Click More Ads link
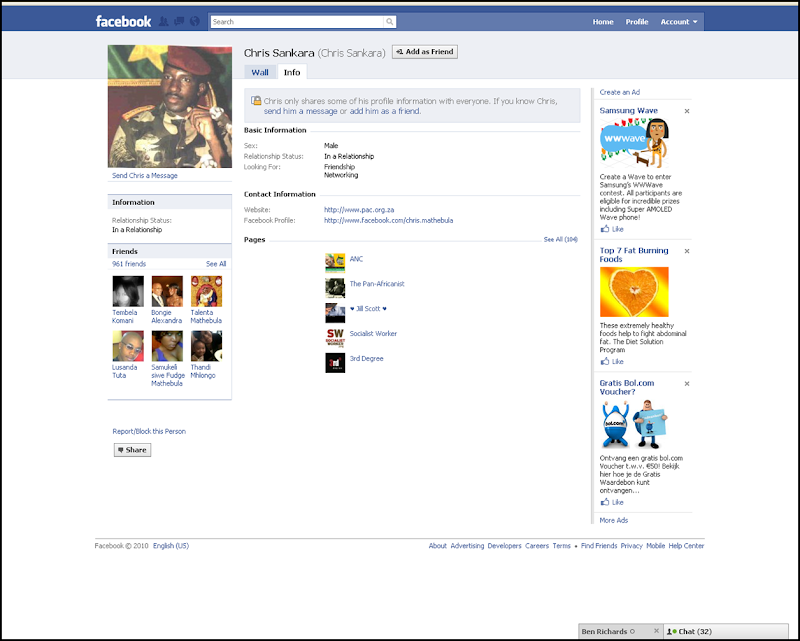Image resolution: width=800 pixels, height=641 pixels. pos(614,521)
